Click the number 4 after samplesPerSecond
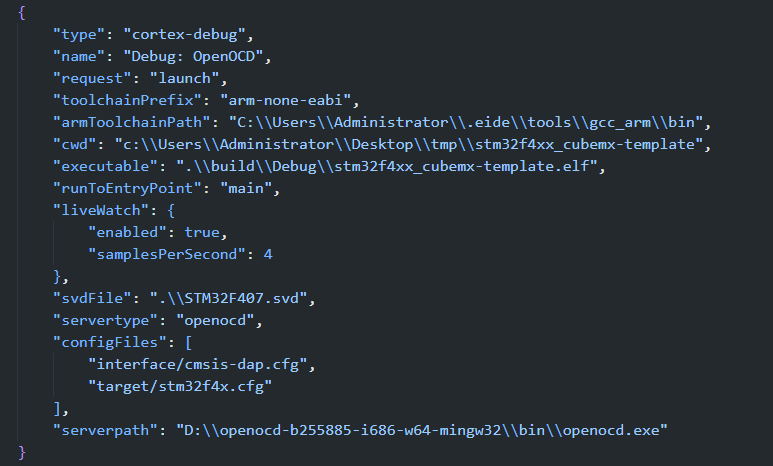The width and height of the screenshot is (773, 466). tap(268, 254)
